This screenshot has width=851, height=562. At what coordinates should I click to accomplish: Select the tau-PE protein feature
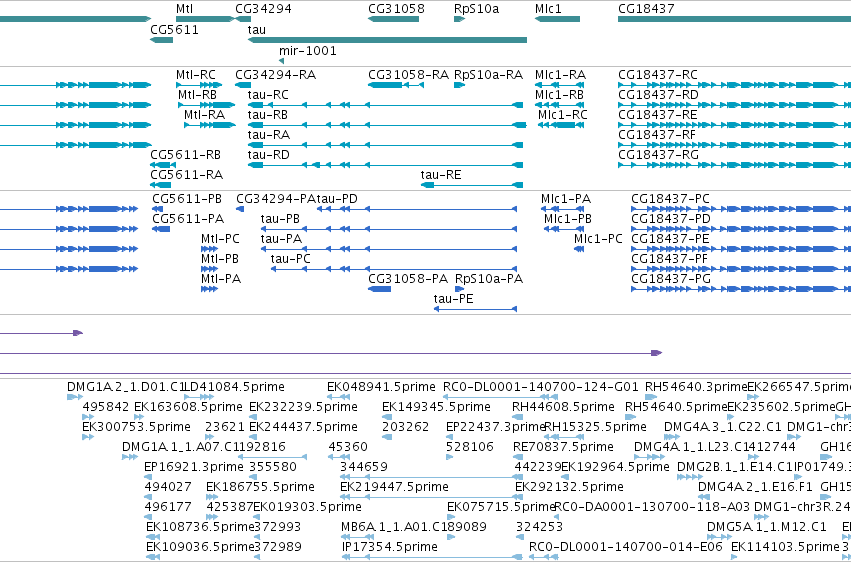pyautogui.click(x=475, y=309)
